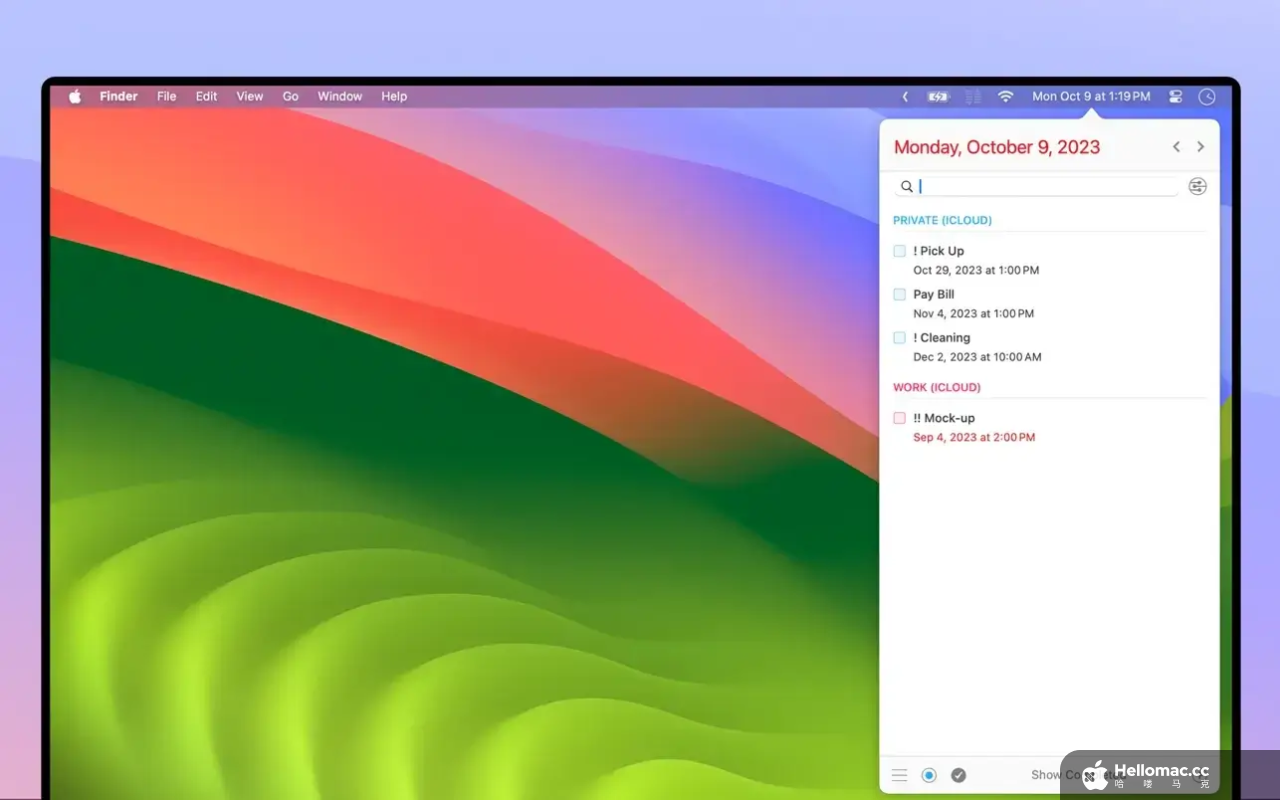Screen dimensions: 1280x800
Task: Open the filter options icon
Action: (1197, 186)
